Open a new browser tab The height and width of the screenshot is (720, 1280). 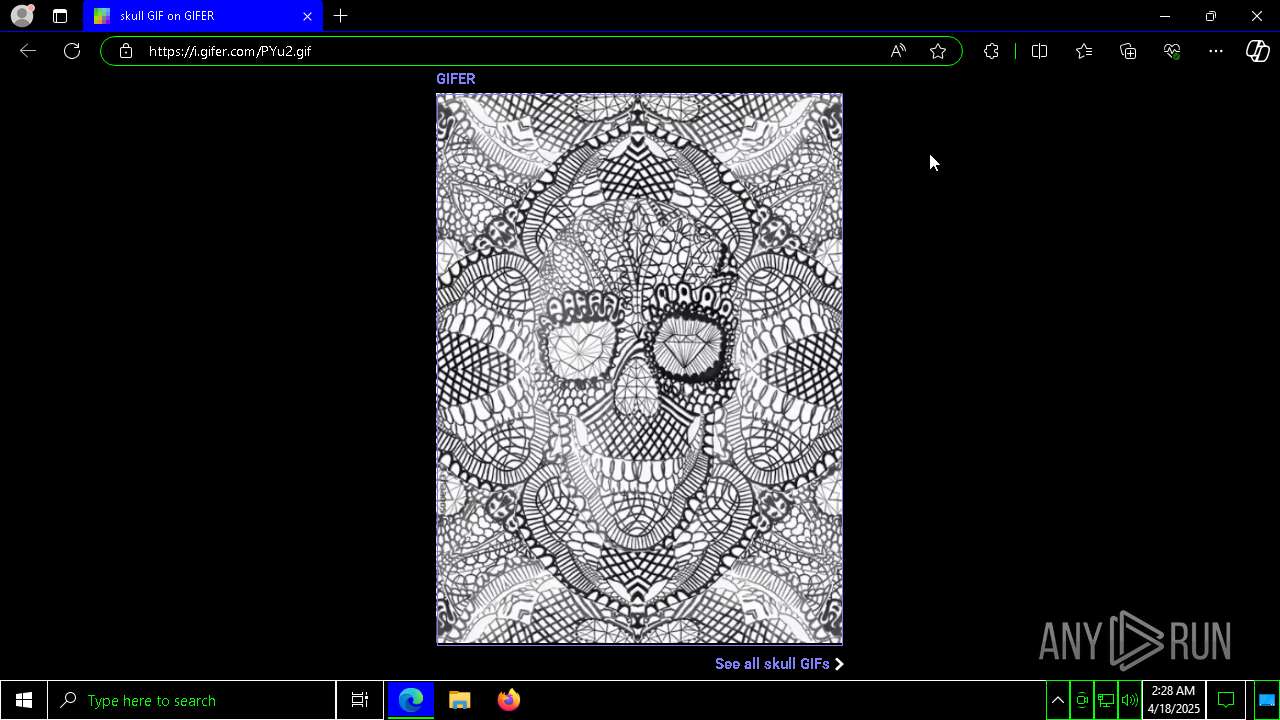tap(341, 16)
